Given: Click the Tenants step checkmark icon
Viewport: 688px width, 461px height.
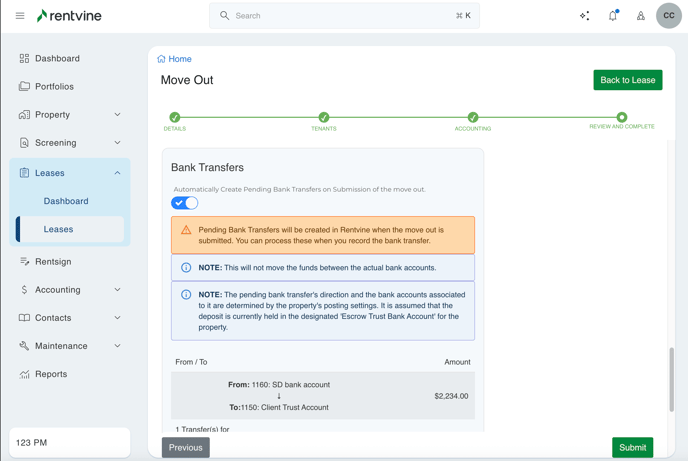Looking at the screenshot, I should [324, 117].
